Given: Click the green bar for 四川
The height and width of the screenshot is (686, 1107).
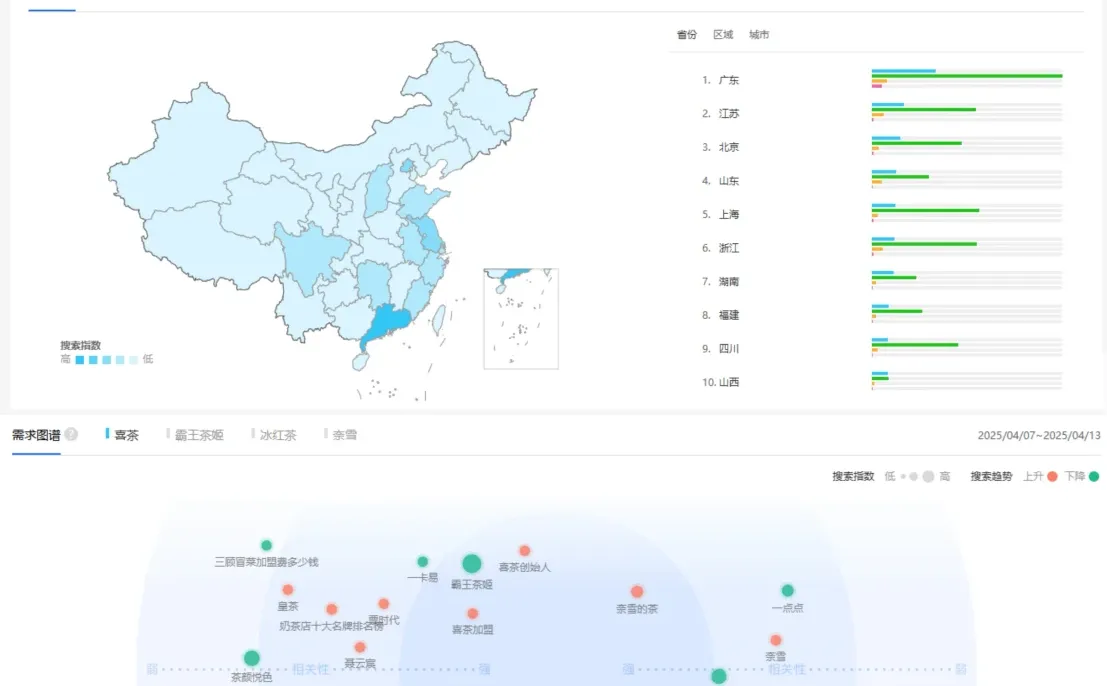Looking at the screenshot, I should (x=915, y=344).
